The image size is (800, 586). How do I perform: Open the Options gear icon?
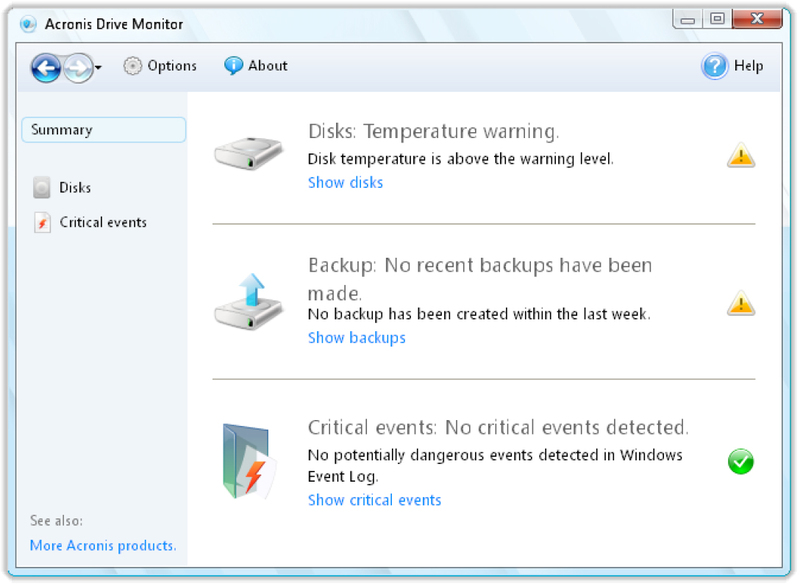133,66
